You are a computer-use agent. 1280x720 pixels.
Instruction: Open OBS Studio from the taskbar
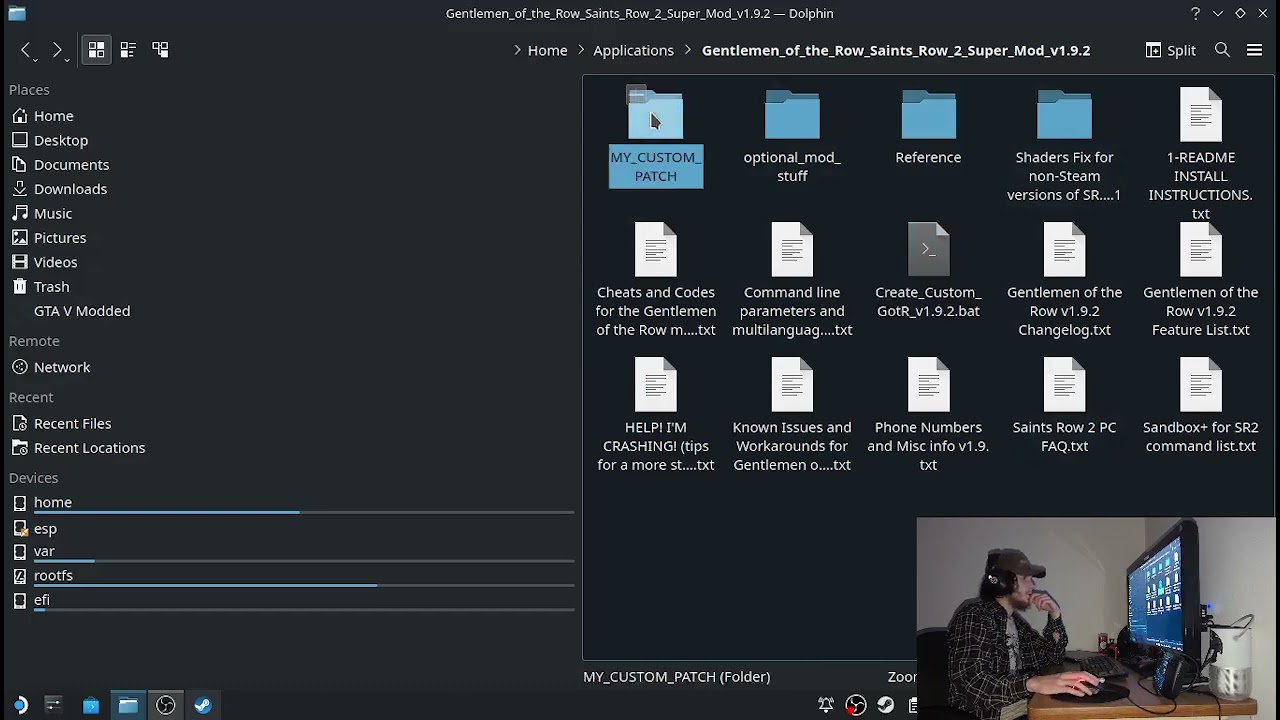[x=165, y=705]
